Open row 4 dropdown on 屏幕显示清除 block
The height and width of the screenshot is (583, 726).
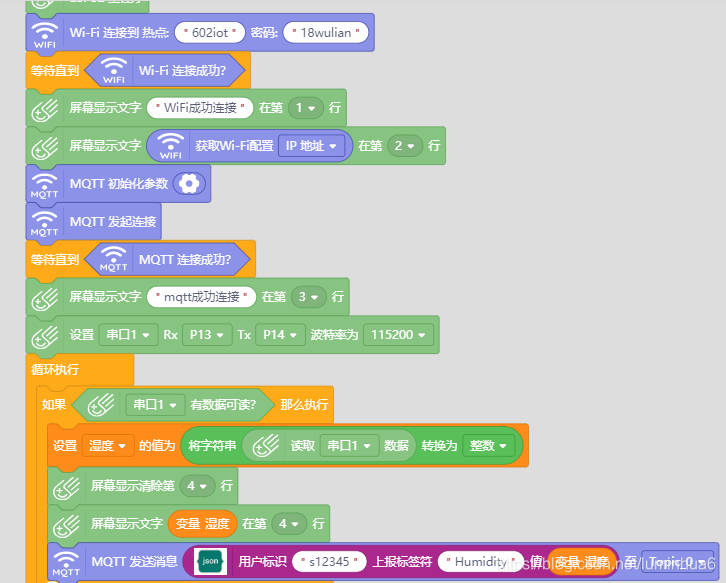(197, 486)
